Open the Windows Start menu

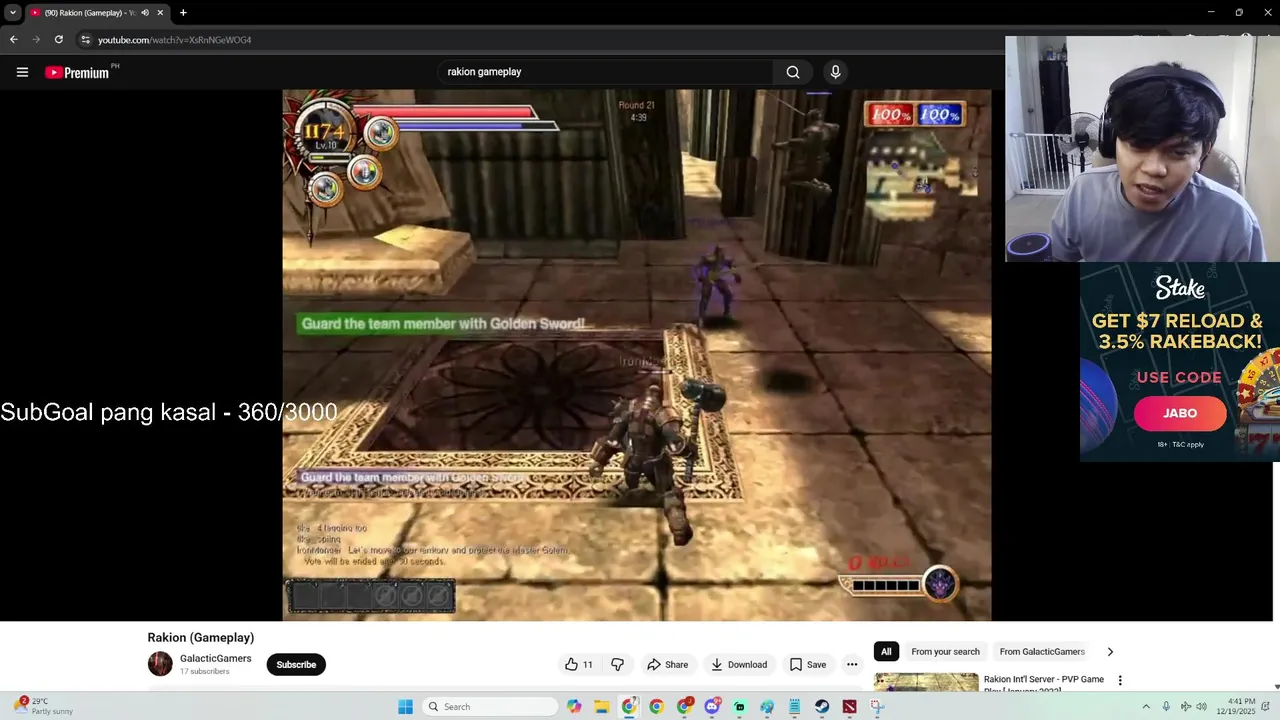(405, 707)
